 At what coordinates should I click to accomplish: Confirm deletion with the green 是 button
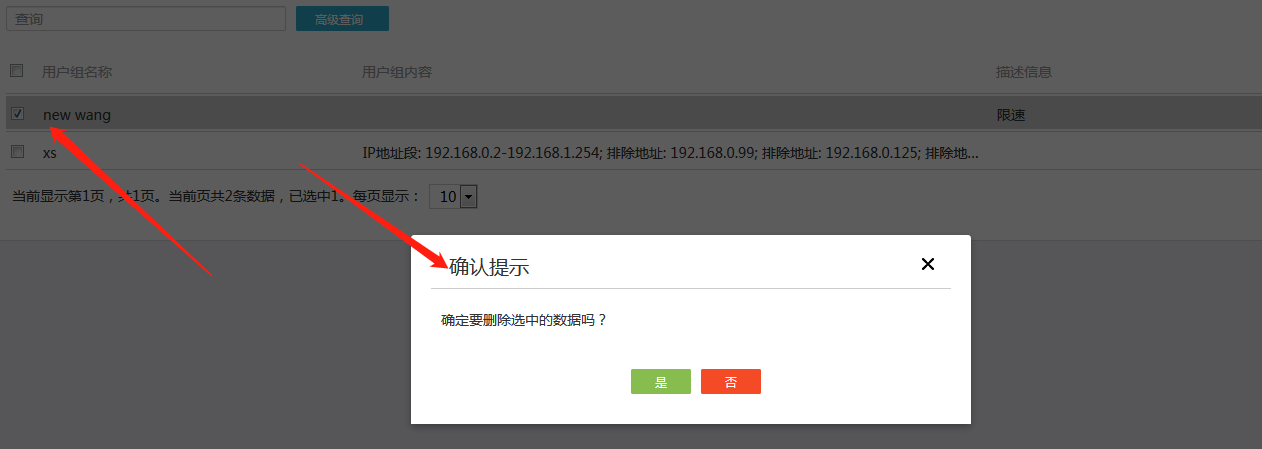[x=660, y=382]
